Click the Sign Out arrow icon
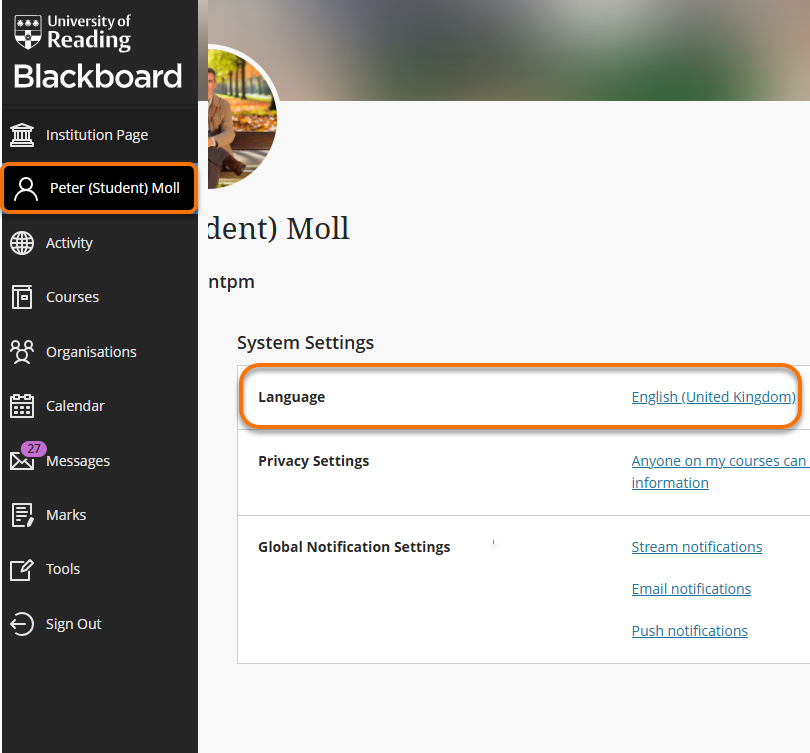Screen dimensions: 810x753 (22, 624)
